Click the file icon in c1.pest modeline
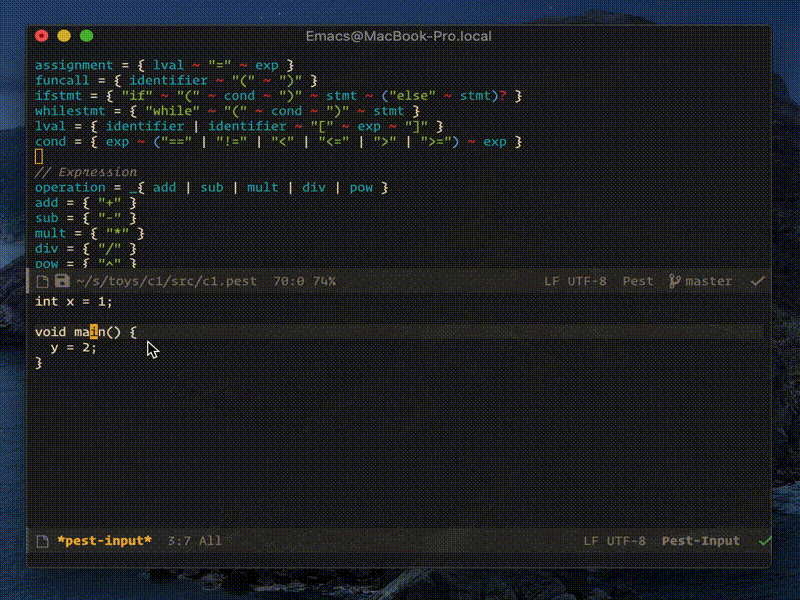This screenshot has width=800, height=600. tap(42, 281)
